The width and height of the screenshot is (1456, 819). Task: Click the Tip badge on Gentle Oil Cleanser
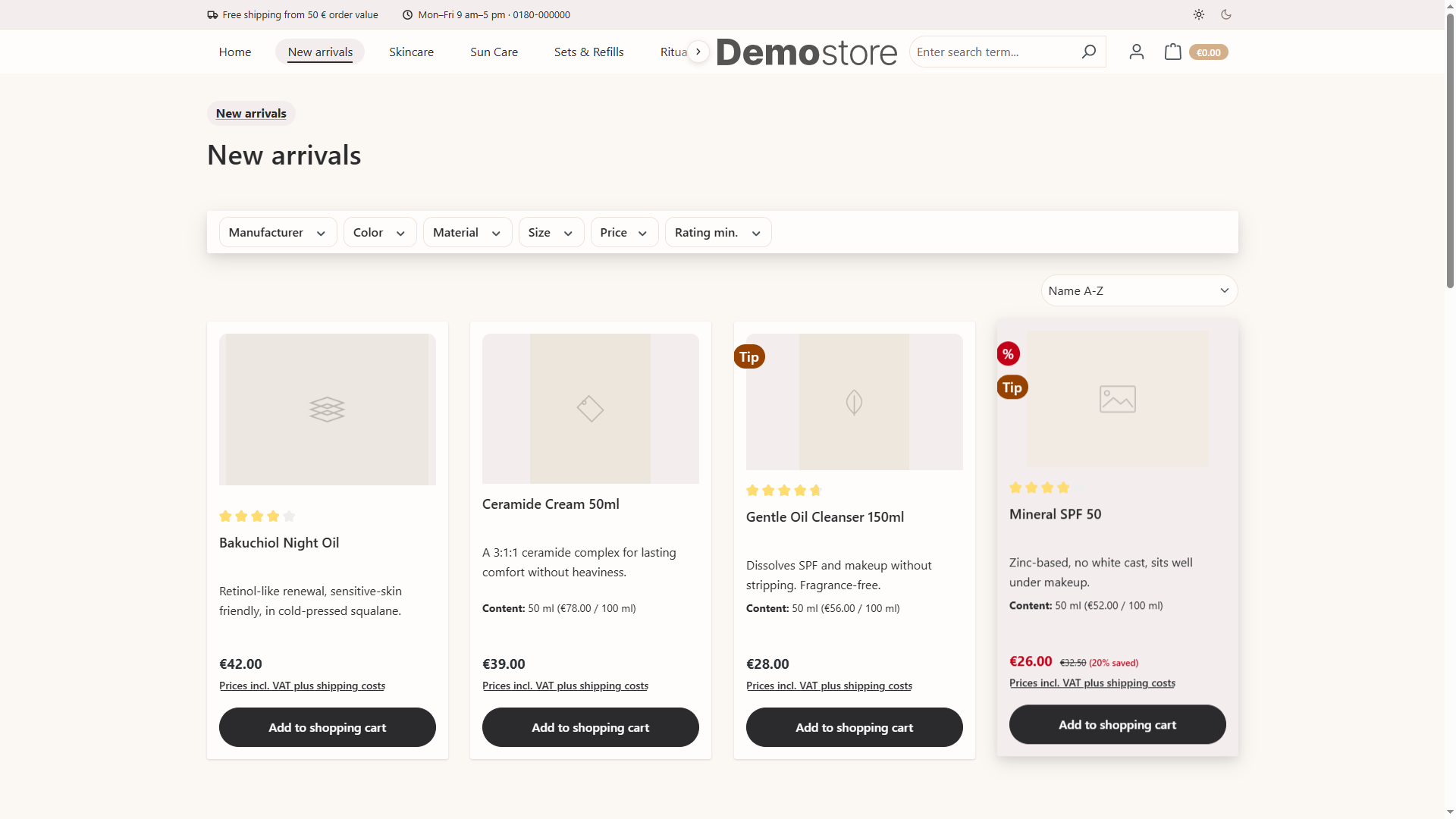[x=749, y=356]
